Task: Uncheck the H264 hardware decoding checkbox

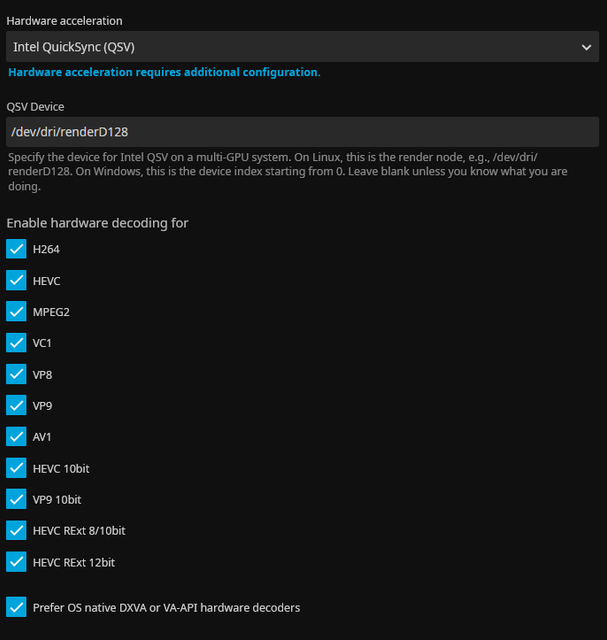Action: click(x=16, y=249)
